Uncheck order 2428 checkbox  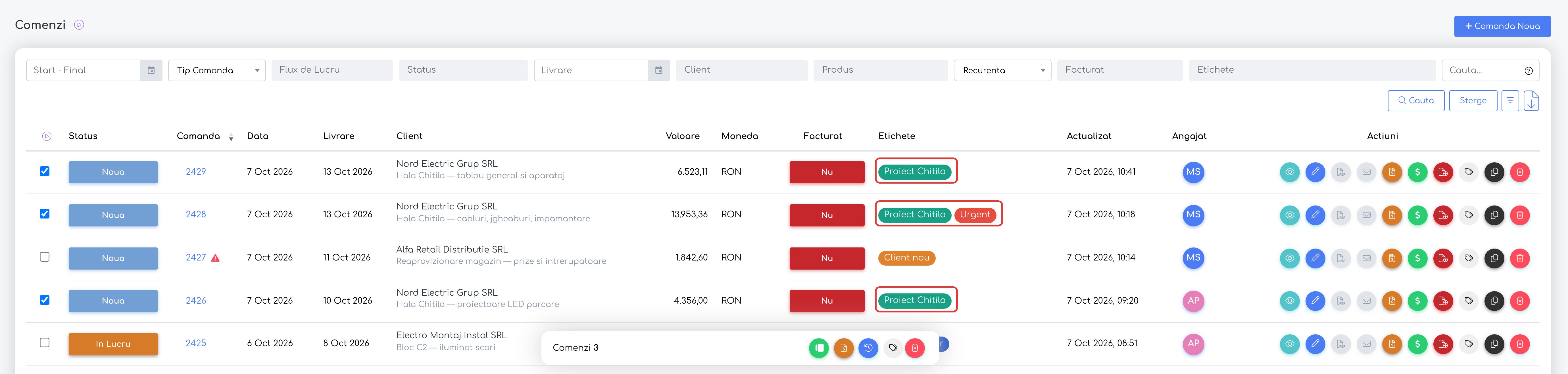(x=44, y=214)
